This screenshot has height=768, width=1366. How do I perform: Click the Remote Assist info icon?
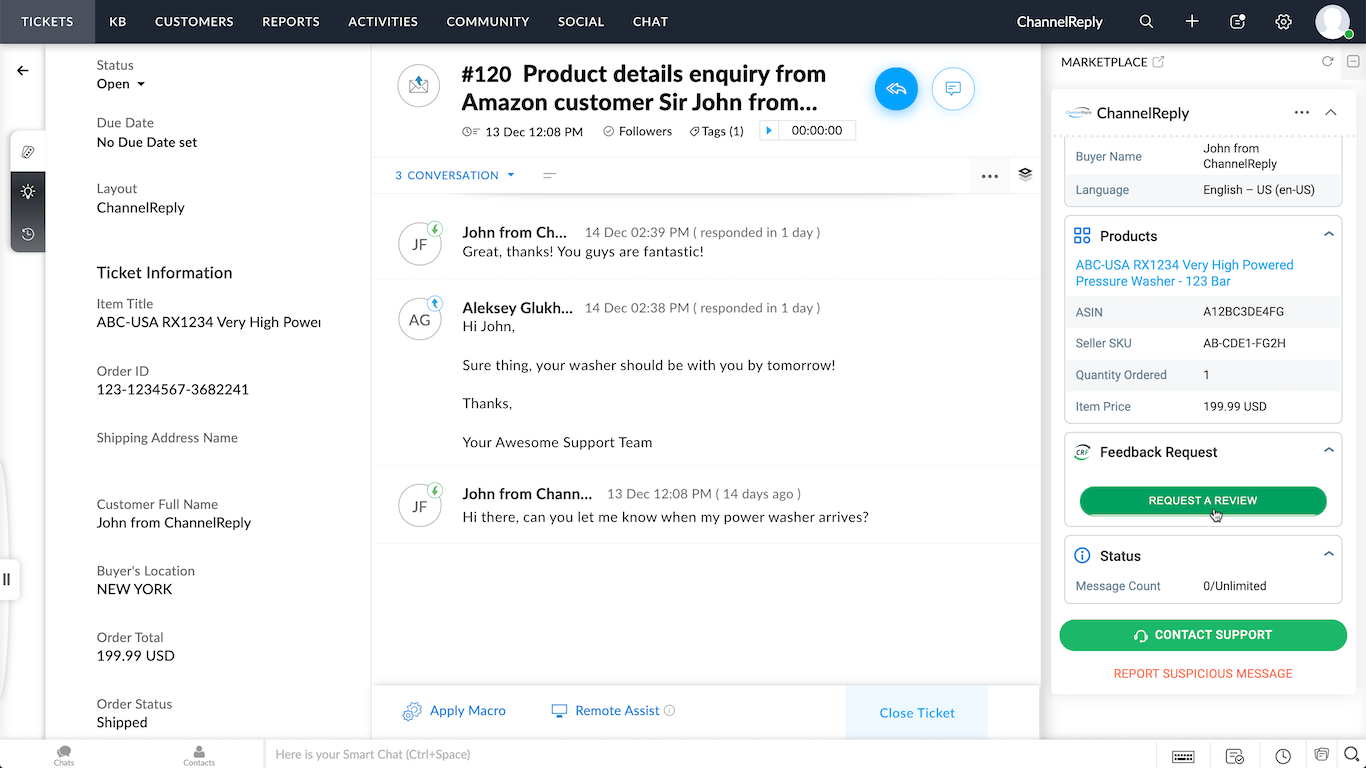point(670,711)
